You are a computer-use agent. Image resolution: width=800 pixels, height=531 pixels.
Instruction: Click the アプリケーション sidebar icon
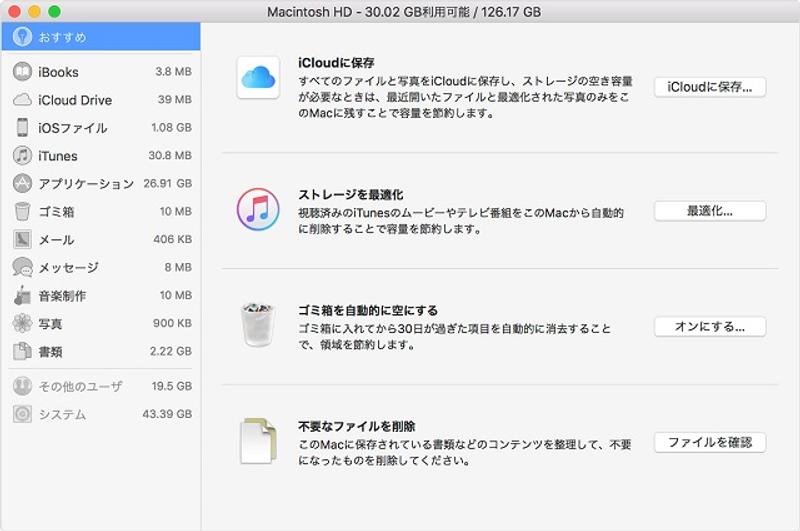22,183
